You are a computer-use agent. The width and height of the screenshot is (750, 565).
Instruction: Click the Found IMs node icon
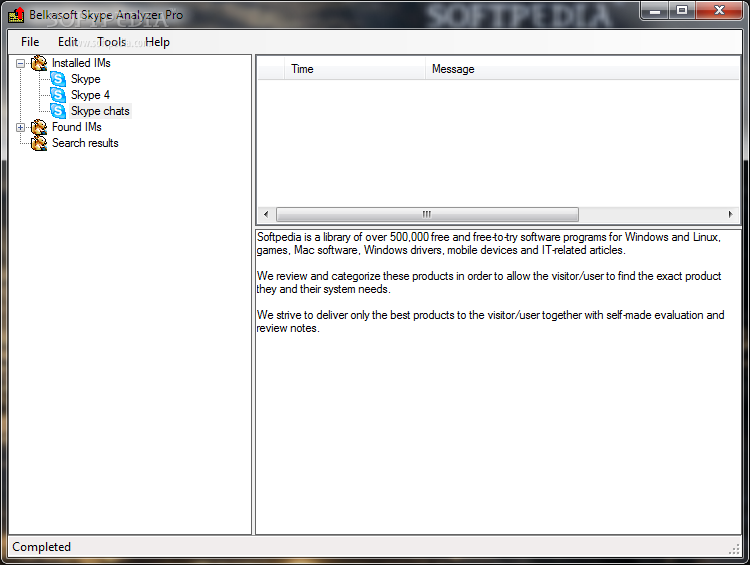coord(39,127)
